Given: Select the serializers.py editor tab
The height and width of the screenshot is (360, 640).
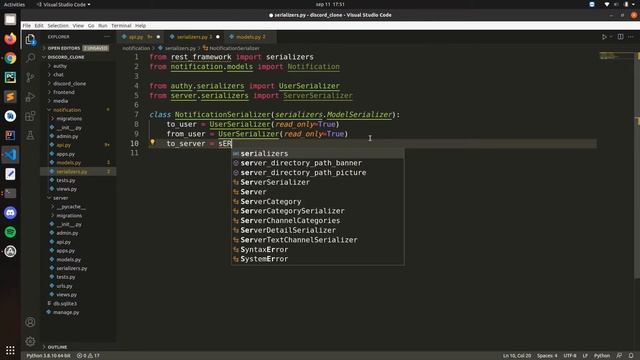Looking at the screenshot, I should (x=194, y=37).
